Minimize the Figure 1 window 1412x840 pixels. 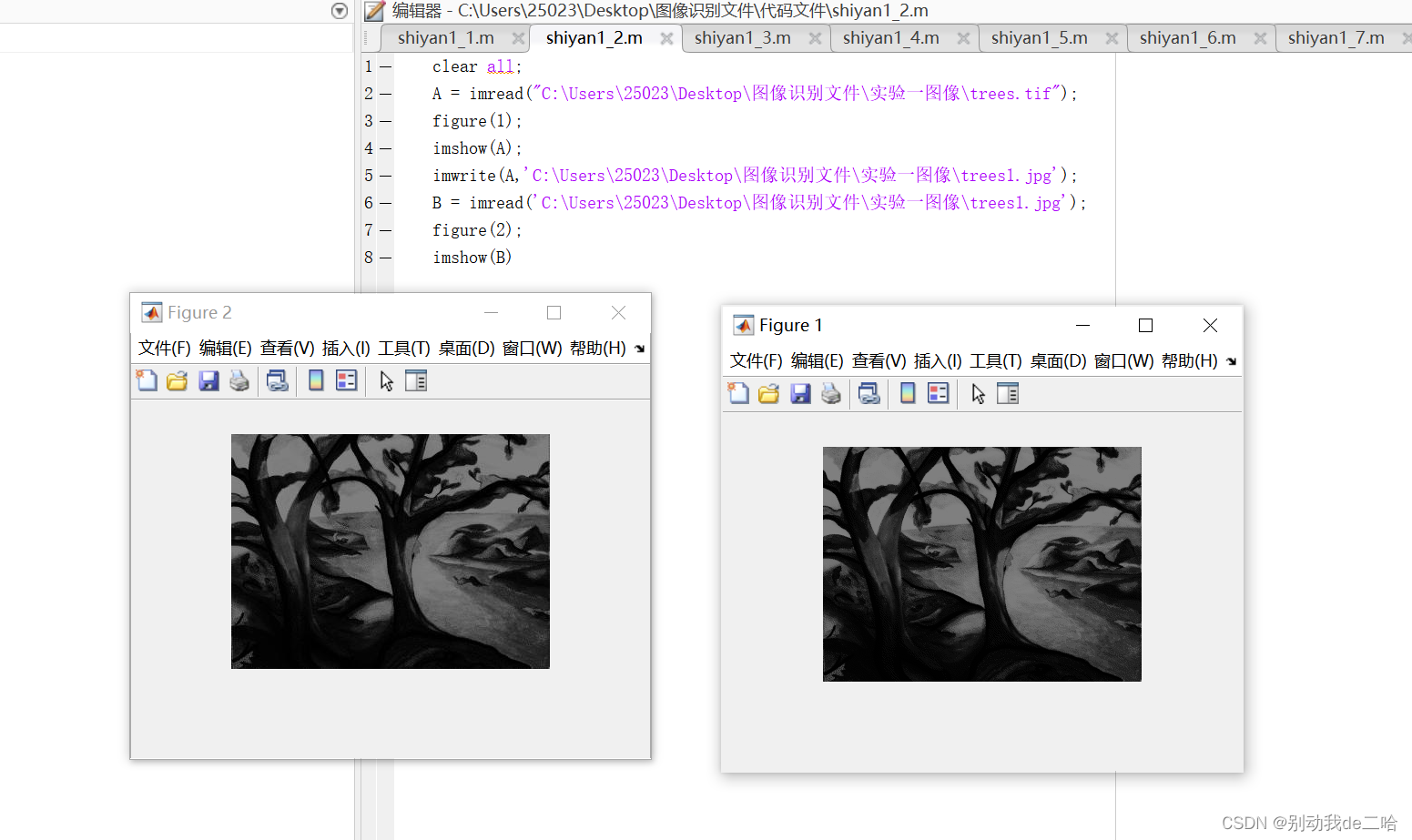tap(1082, 326)
